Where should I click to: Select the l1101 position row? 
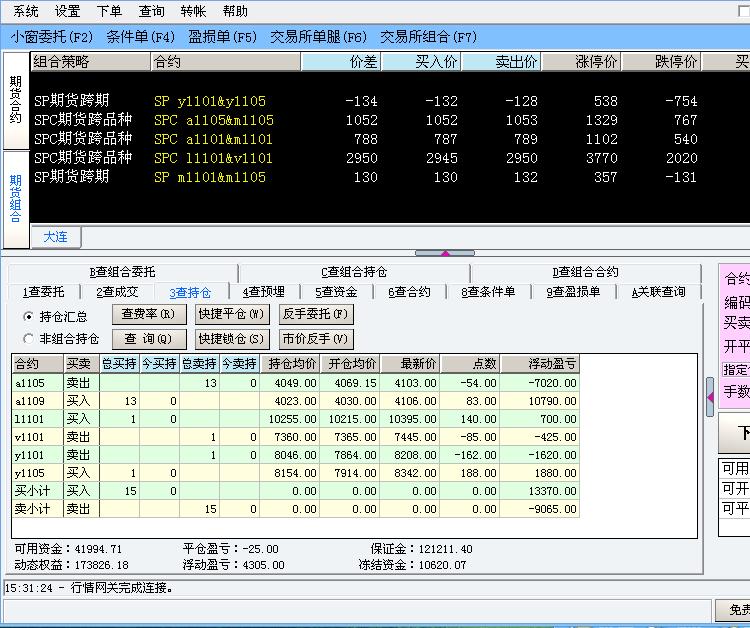[296, 419]
